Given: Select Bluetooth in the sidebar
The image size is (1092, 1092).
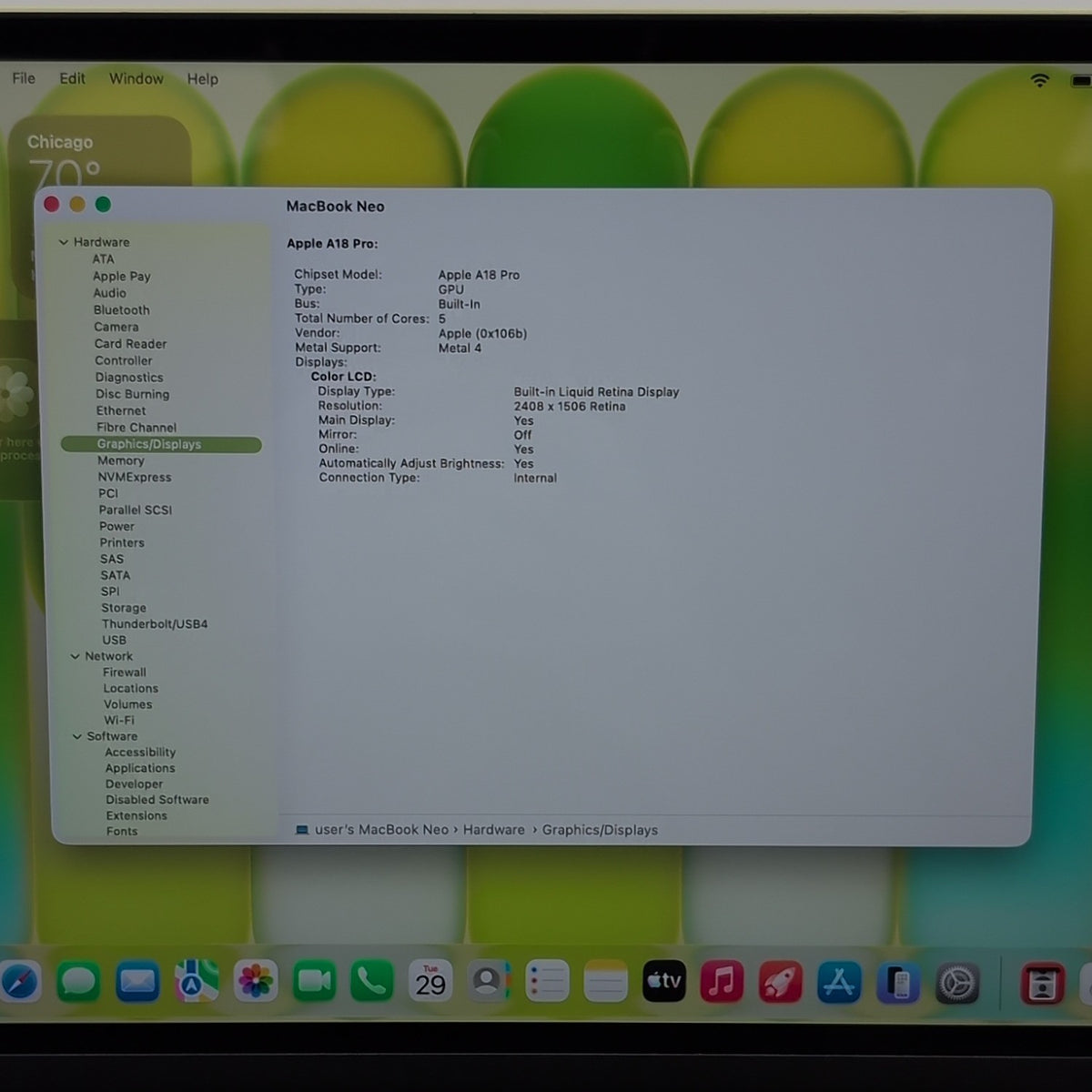Looking at the screenshot, I should pyautogui.click(x=121, y=310).
